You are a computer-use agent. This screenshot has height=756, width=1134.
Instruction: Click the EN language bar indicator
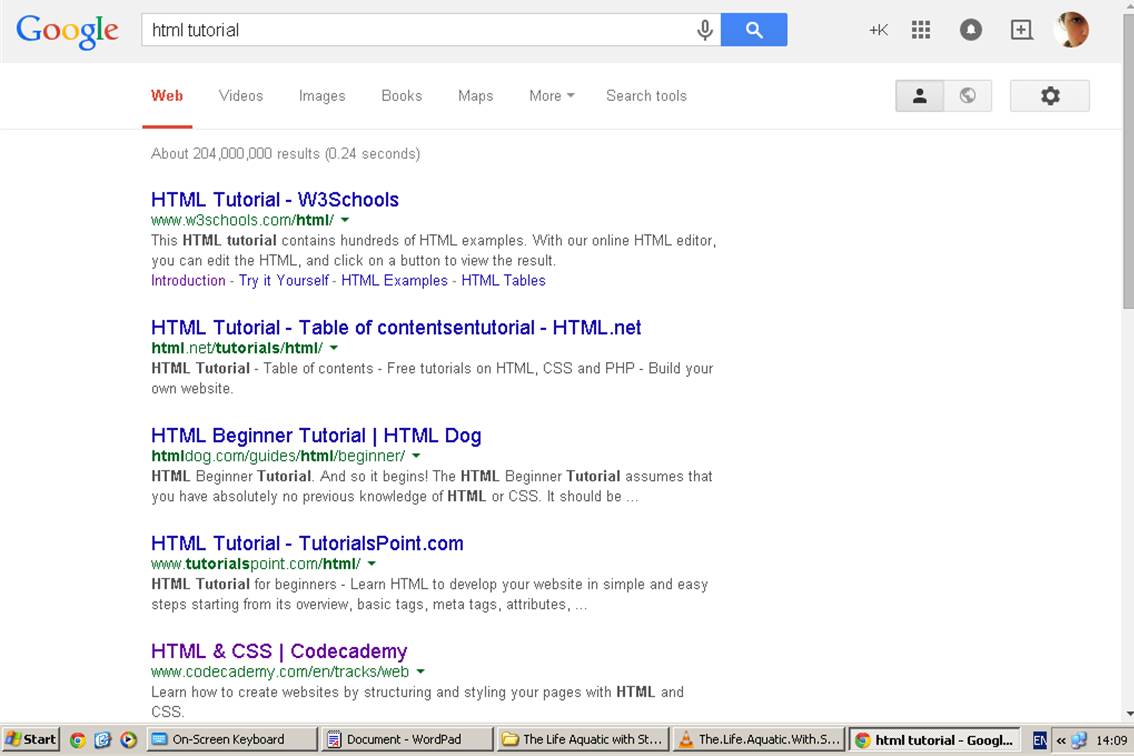[1039, 740]
